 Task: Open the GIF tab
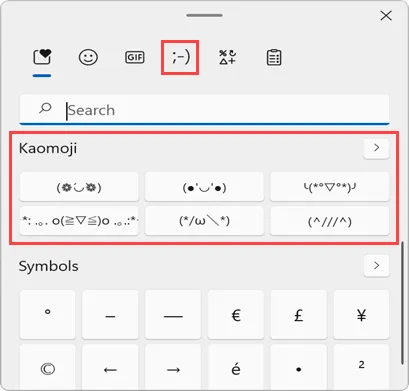135,57
